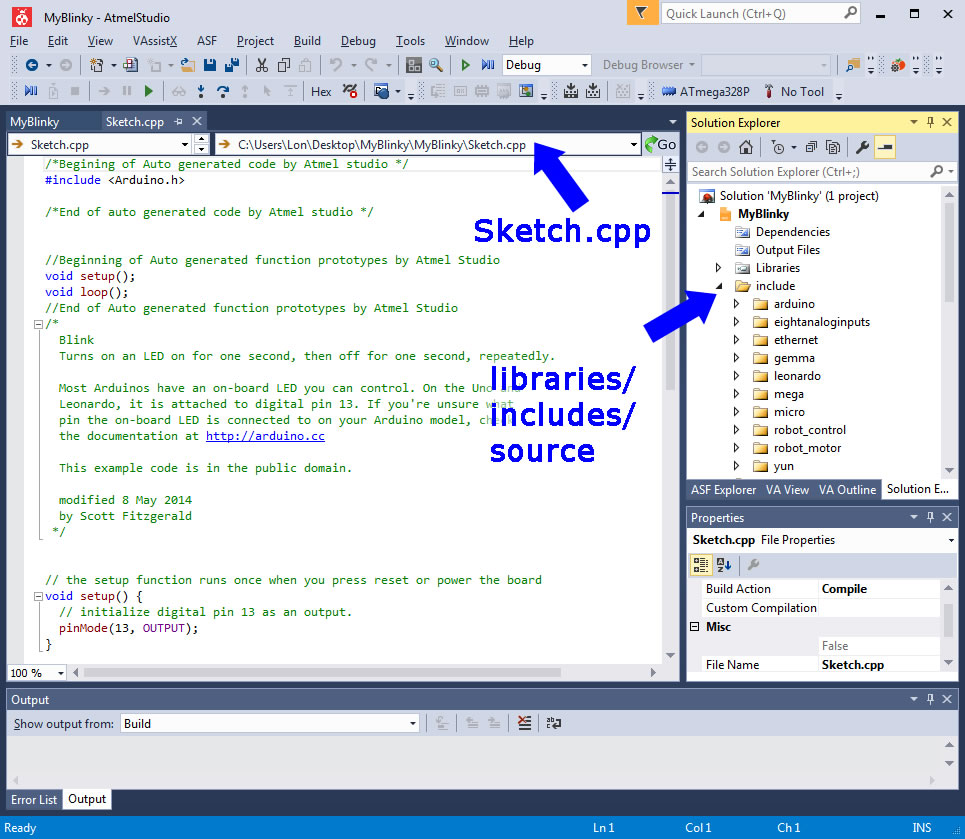Click the Navigate Backward arrow icon
The image size is (965, 839).
tap(32, 65)
